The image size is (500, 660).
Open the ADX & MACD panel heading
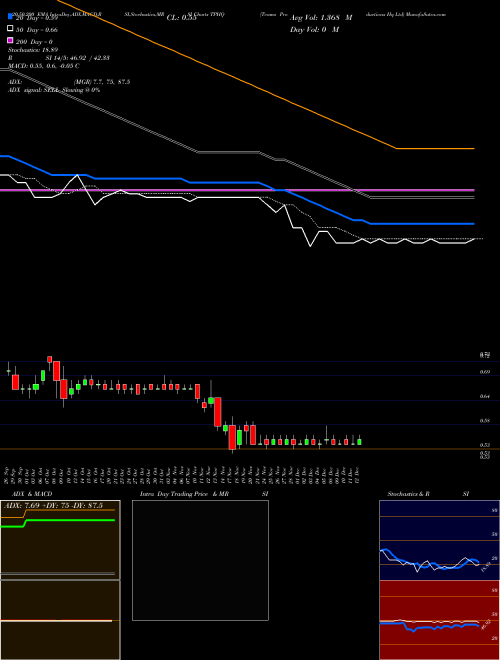pyautogui.click(x=32, y=494)
